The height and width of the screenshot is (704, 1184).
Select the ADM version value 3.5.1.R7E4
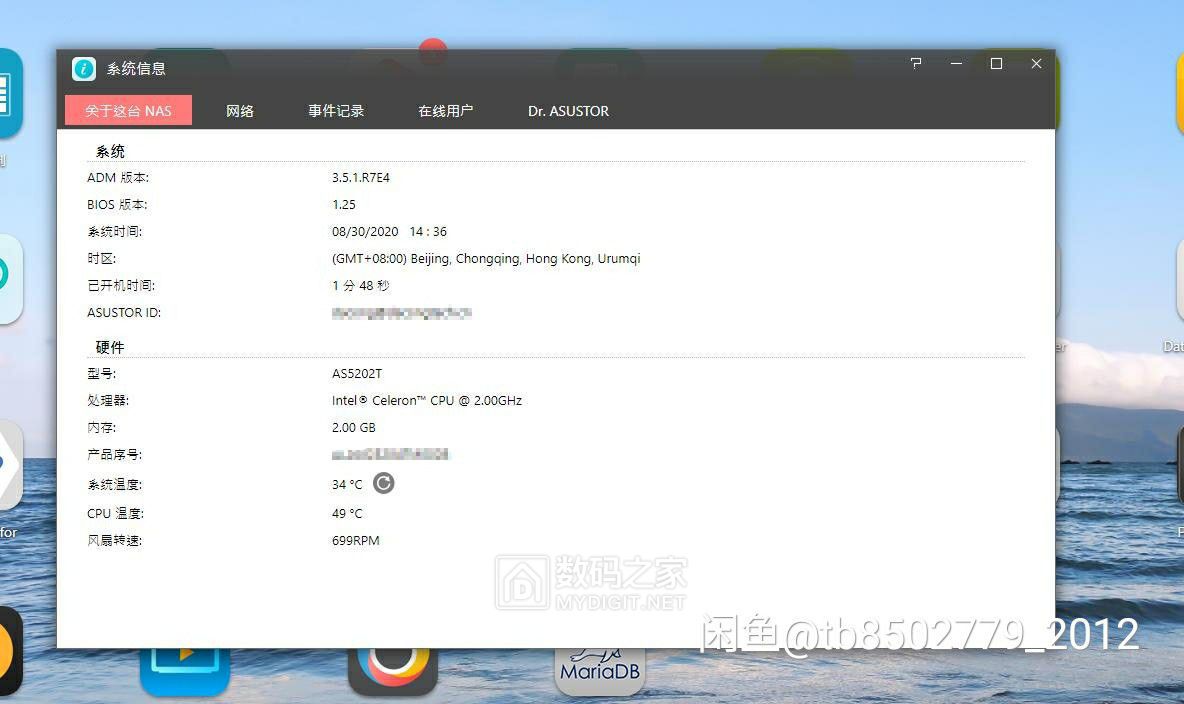361,178
